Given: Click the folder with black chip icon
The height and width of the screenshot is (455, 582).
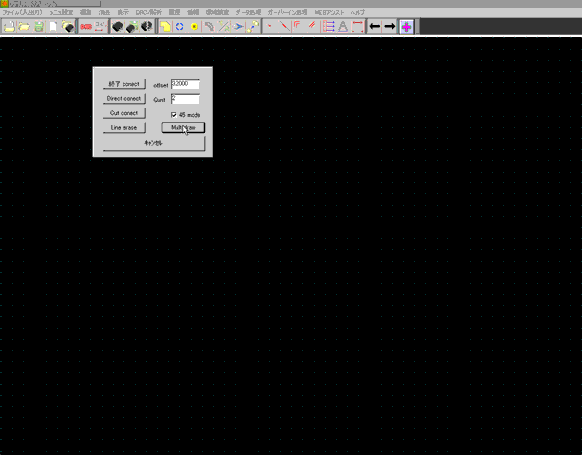Looking at the screenshot, I should tap(68, 27).
